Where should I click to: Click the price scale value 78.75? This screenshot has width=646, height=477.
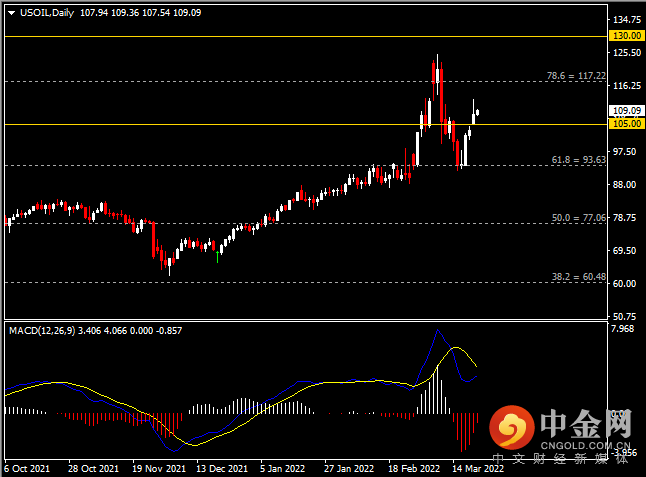(625, 217)
